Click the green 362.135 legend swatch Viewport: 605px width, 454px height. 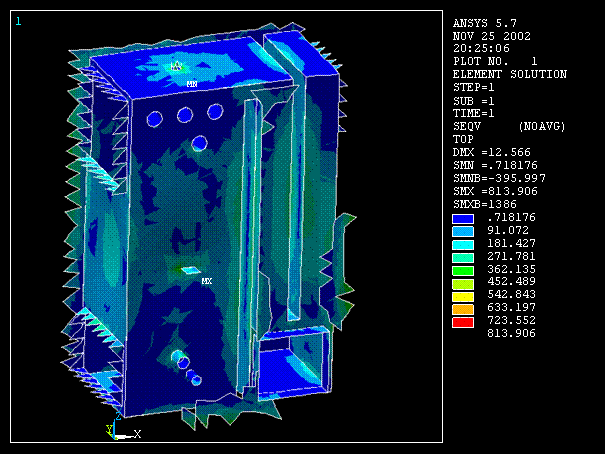pyautogui.click(x=463, y=271)
